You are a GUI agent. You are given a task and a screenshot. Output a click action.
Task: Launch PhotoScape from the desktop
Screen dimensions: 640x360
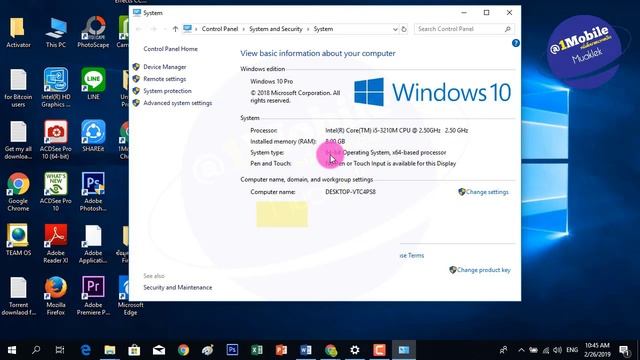(93, 33)
